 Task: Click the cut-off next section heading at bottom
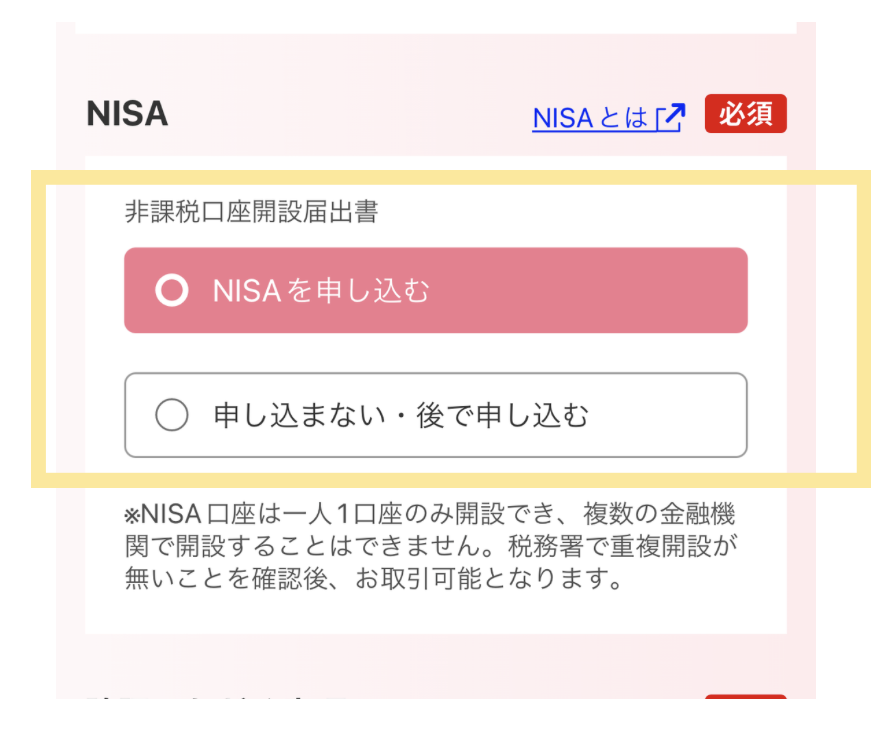[x=217, y=697]
